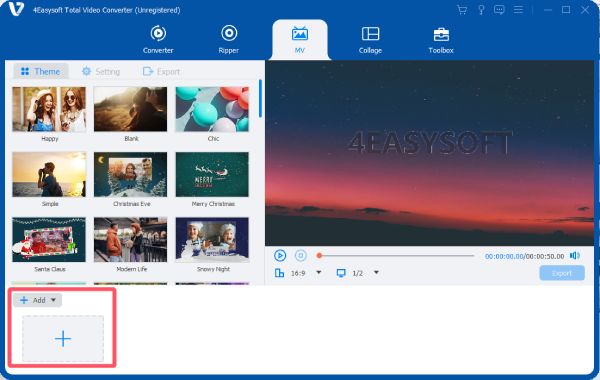Open the shopping cart icon
The height and width of the screenshot is (380, 600).
pos(462,10)
